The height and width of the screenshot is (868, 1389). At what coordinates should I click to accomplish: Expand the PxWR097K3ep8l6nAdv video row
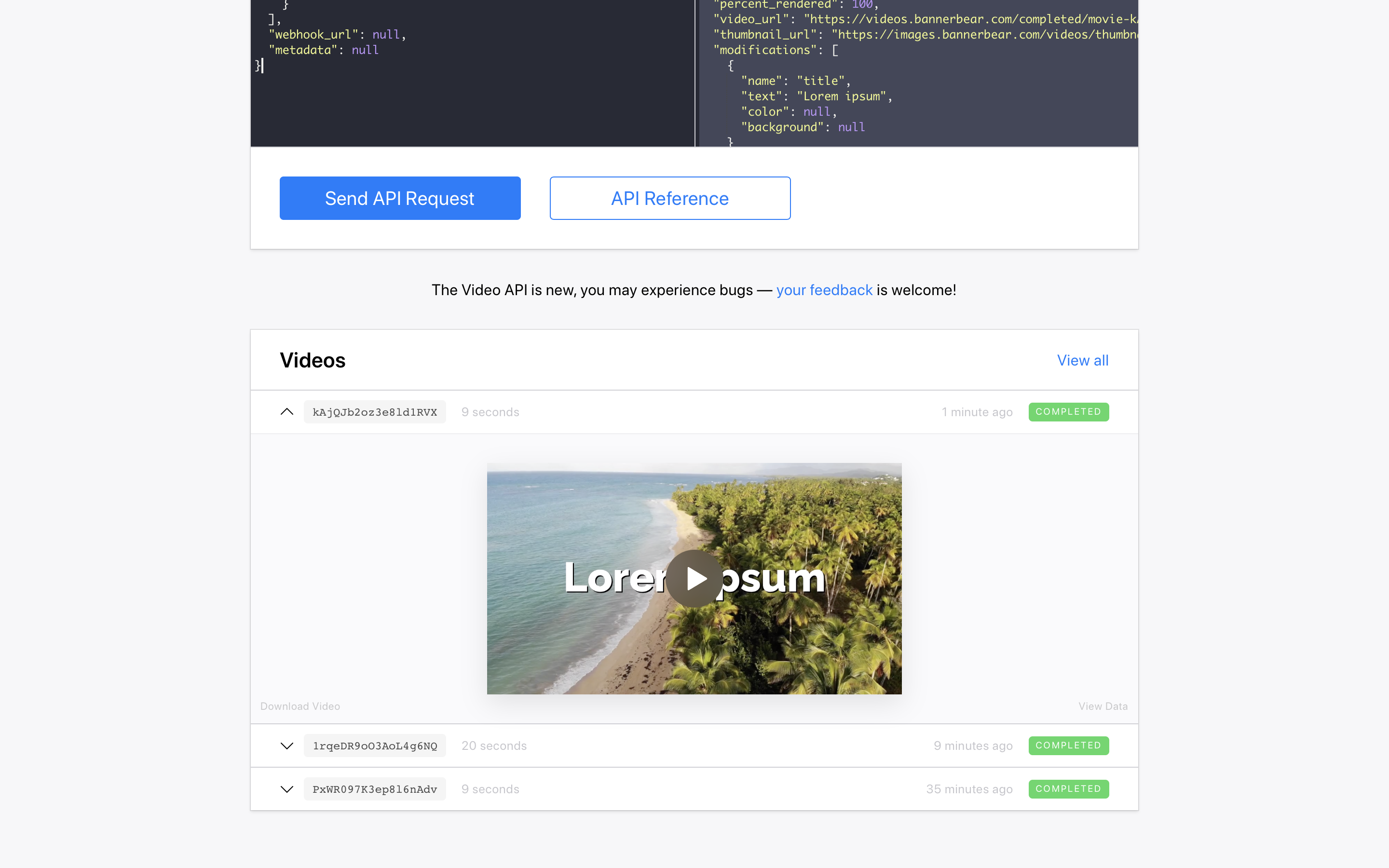pyautogui.click(x=287, y=789)
